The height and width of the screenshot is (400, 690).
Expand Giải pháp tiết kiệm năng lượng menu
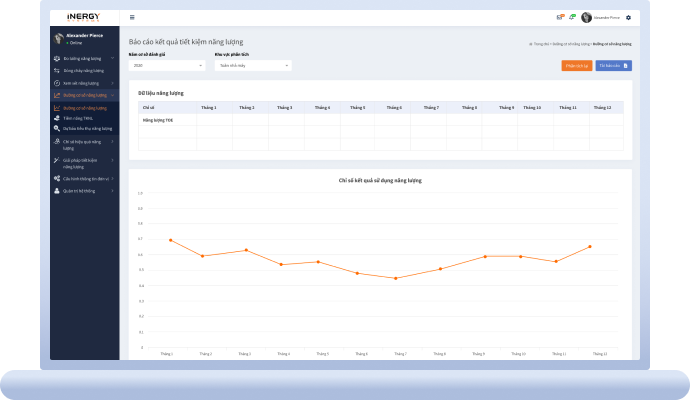tap(83, 162)
